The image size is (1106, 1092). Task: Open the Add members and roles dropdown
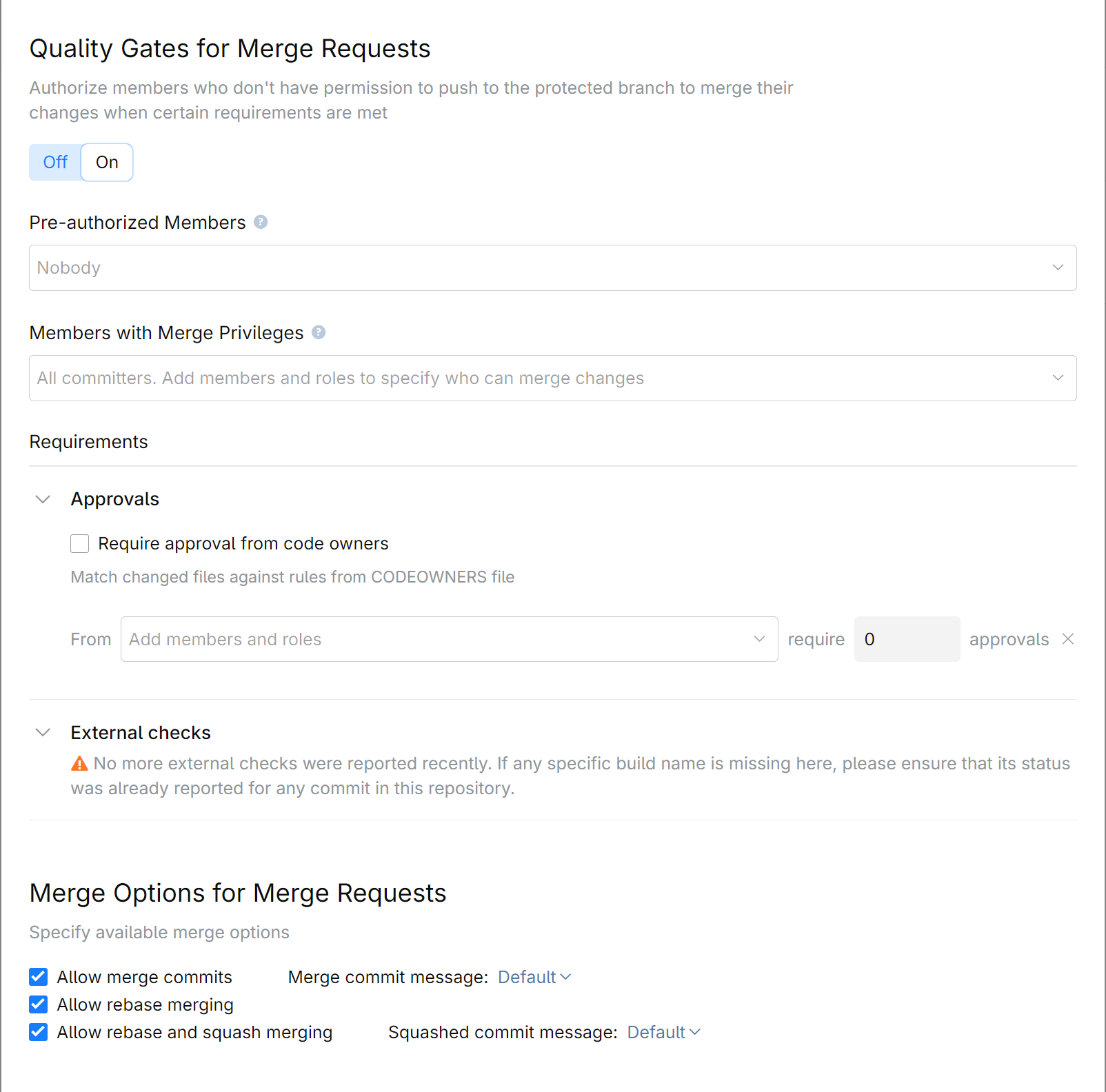point(449,639)
